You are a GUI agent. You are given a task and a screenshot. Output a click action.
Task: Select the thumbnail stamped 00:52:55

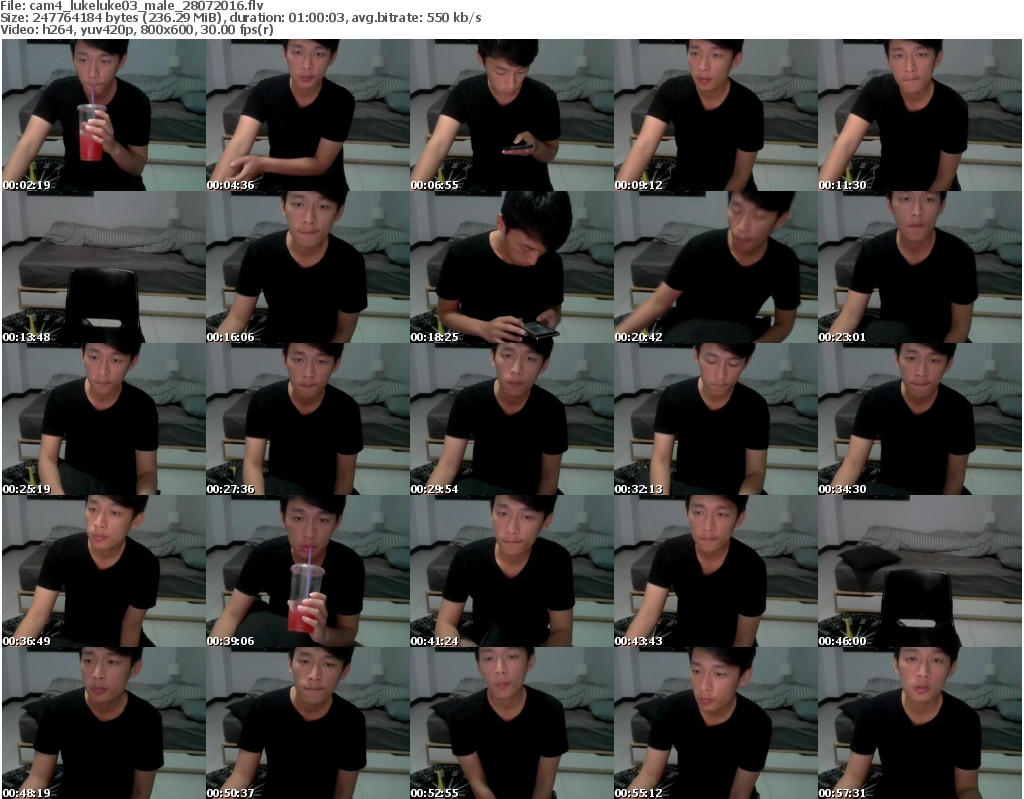511,723
